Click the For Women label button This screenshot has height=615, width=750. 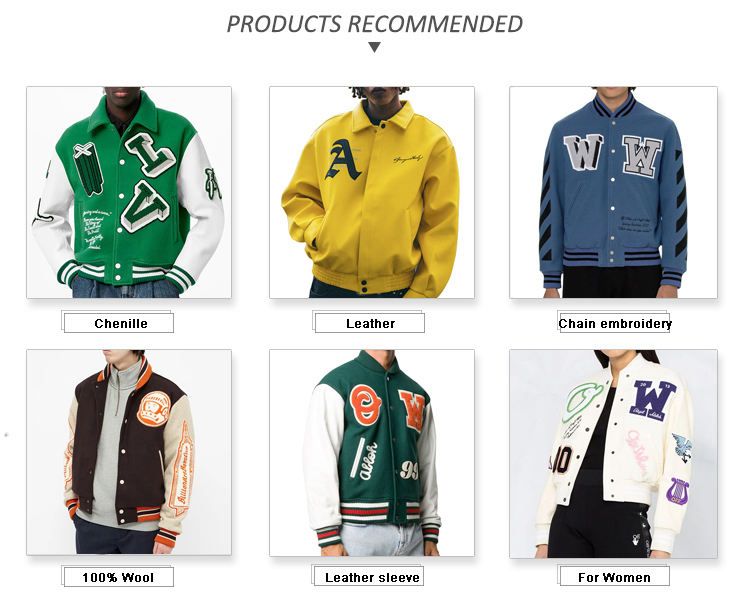[x=615, y=576]
